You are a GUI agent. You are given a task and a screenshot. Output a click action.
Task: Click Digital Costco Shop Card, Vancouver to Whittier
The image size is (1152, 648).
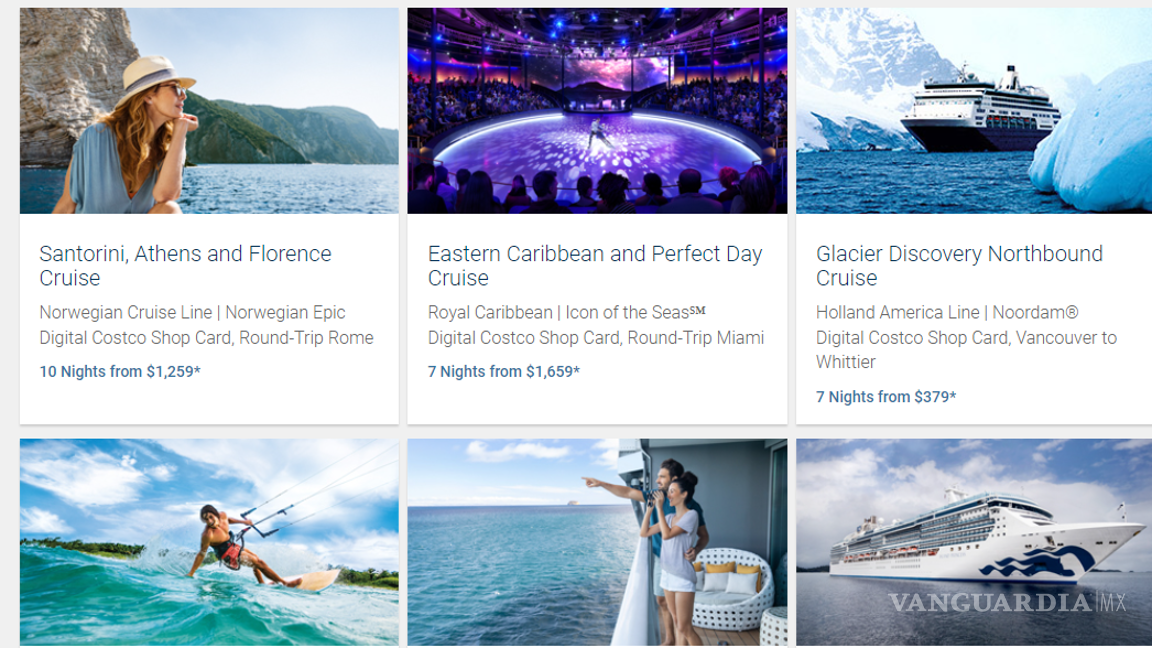click(x=966, y=349)
